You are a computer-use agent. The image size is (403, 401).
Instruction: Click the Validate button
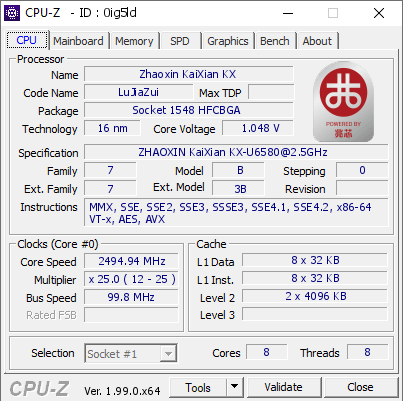[284, 388]
